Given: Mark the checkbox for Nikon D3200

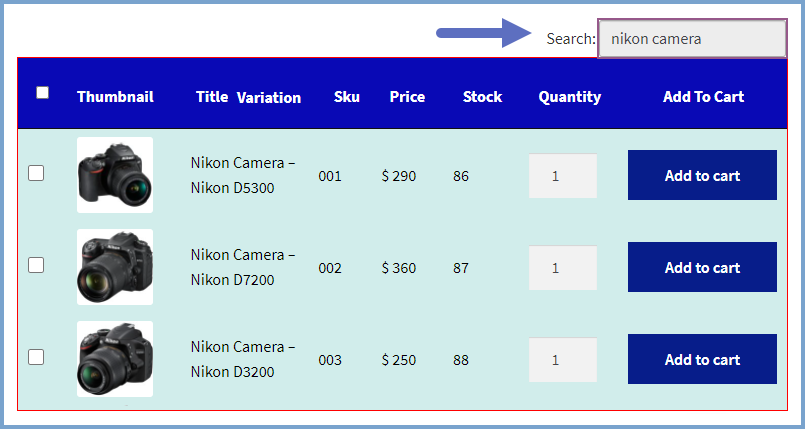Looking at the screenshot, I should pyautogui.click(x=36, y=357).
